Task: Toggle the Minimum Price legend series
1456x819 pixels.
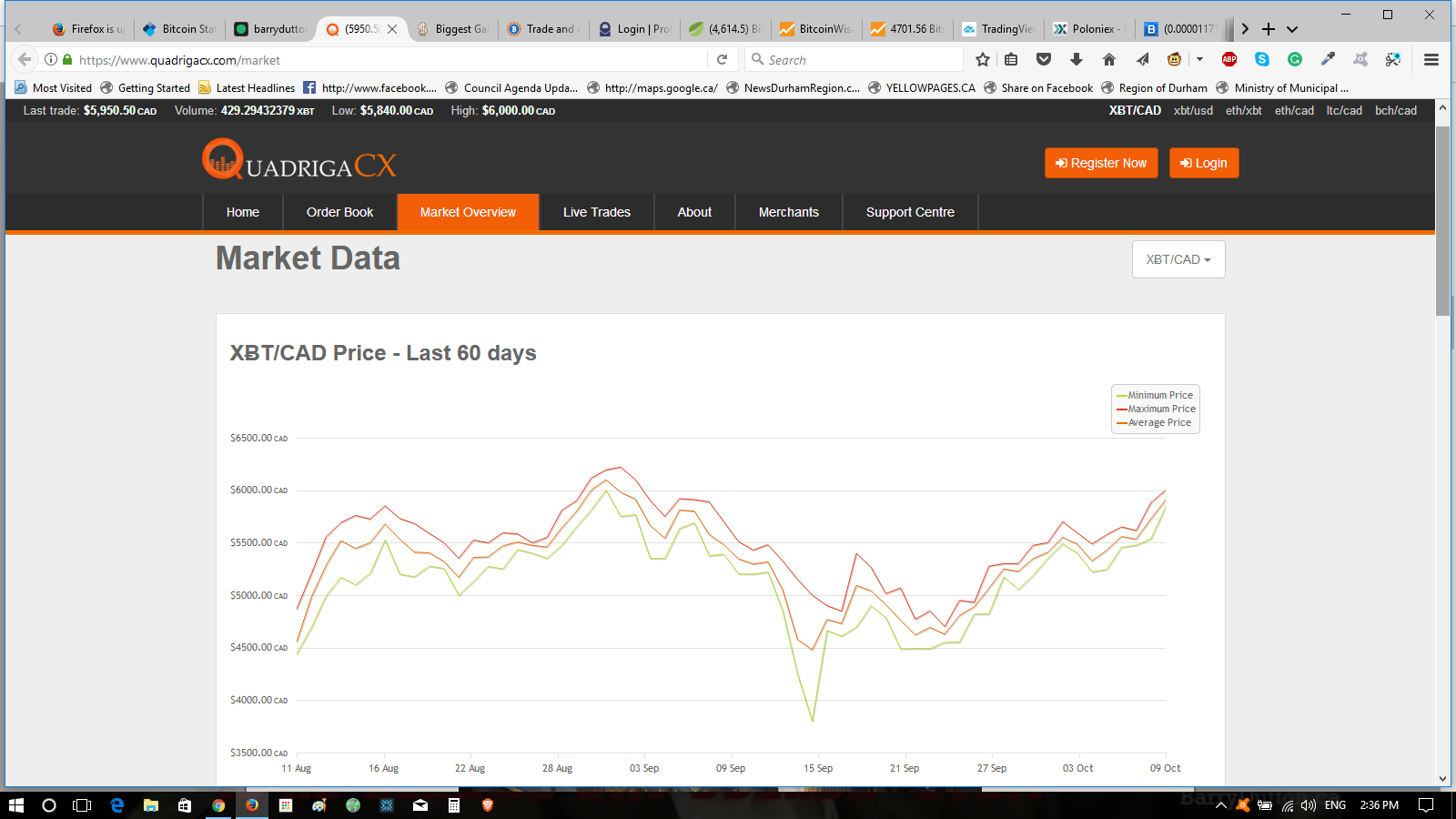Action: (1155, 395)
